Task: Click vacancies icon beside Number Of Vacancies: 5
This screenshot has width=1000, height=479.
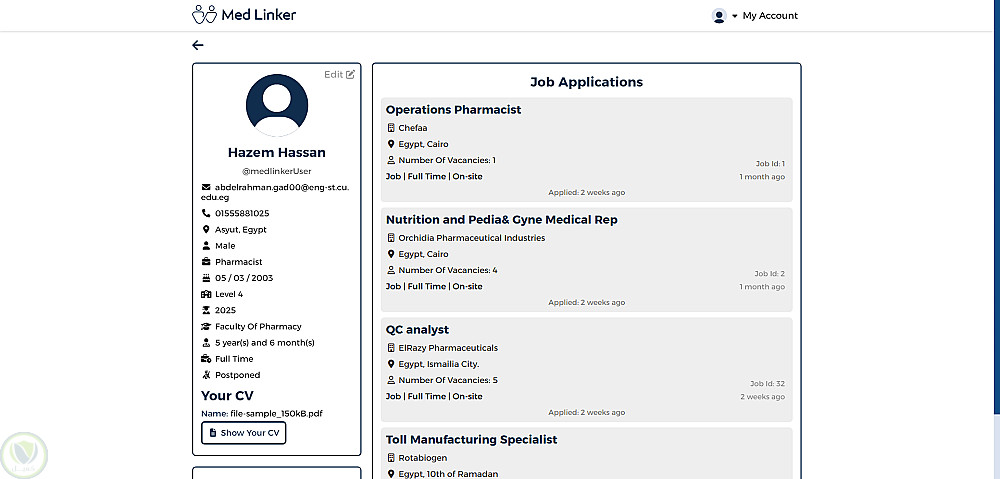Action: coord(391,380)
